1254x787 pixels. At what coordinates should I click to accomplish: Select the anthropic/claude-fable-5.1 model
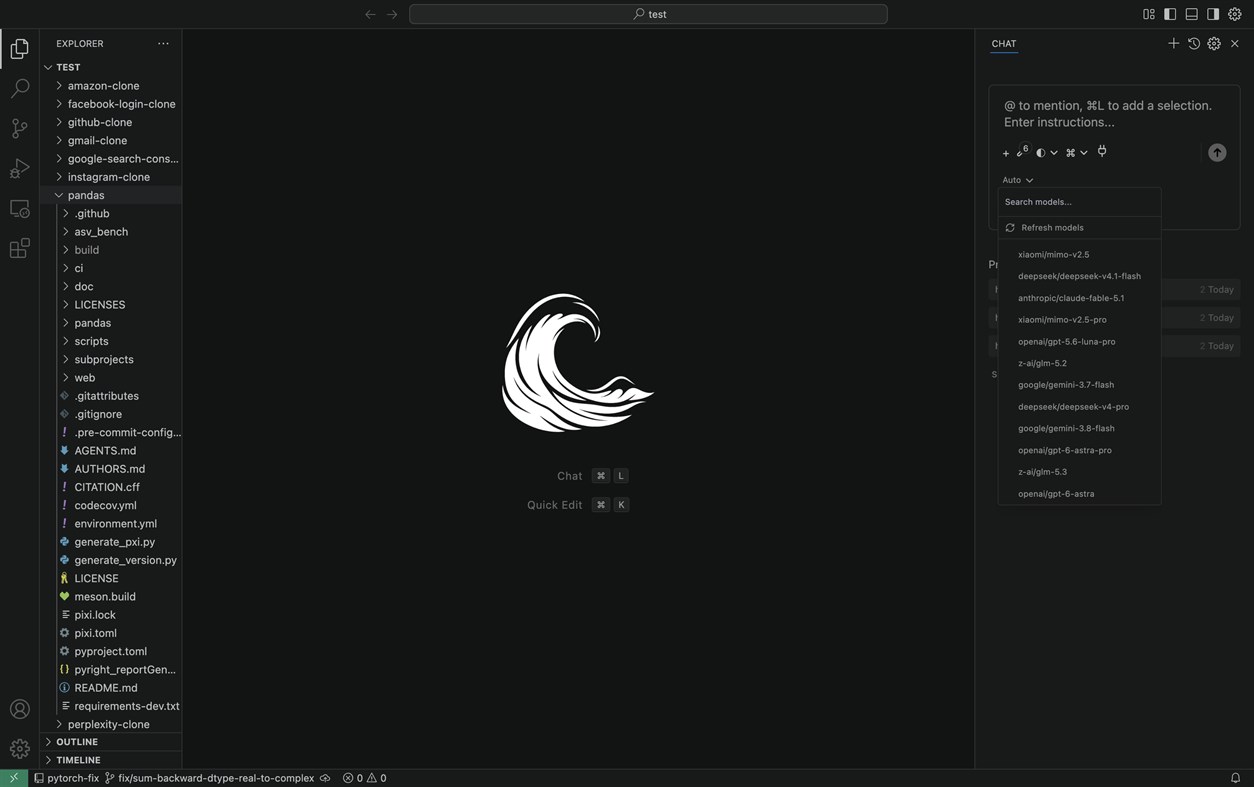1079,298
